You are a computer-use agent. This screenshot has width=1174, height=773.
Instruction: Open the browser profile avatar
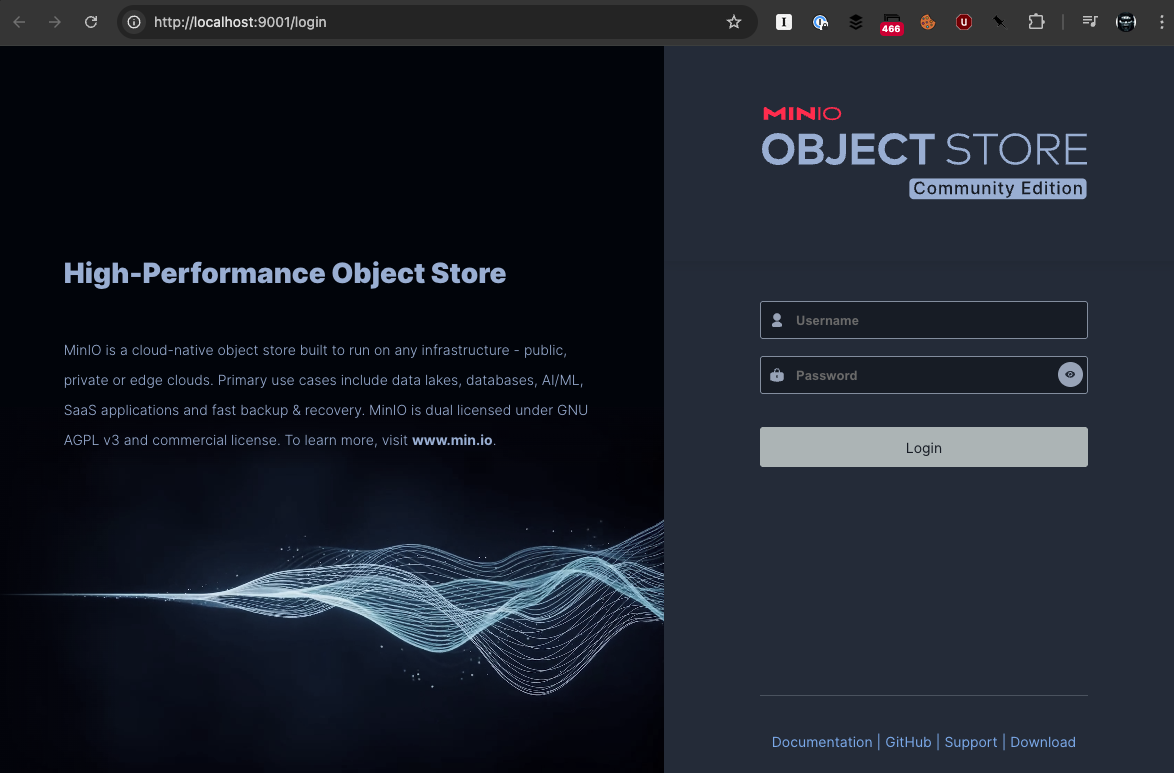(1125, 22)
